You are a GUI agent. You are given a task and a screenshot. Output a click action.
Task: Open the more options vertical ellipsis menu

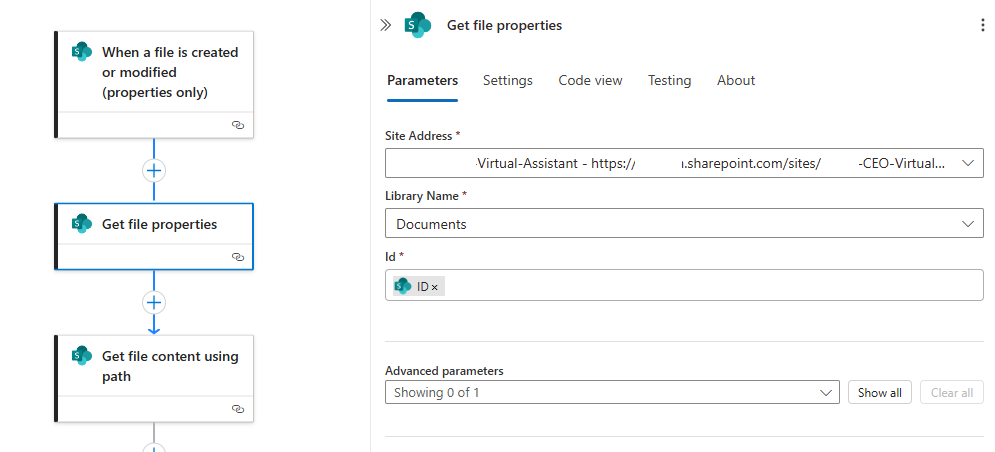tap(982, 25)
